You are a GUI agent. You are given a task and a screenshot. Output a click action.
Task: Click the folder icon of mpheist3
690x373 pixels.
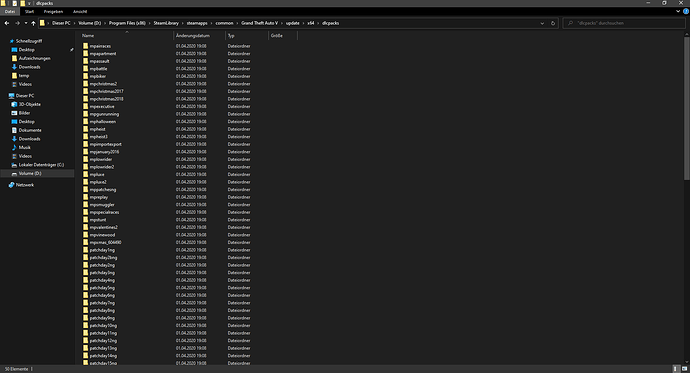coord(85,136)
